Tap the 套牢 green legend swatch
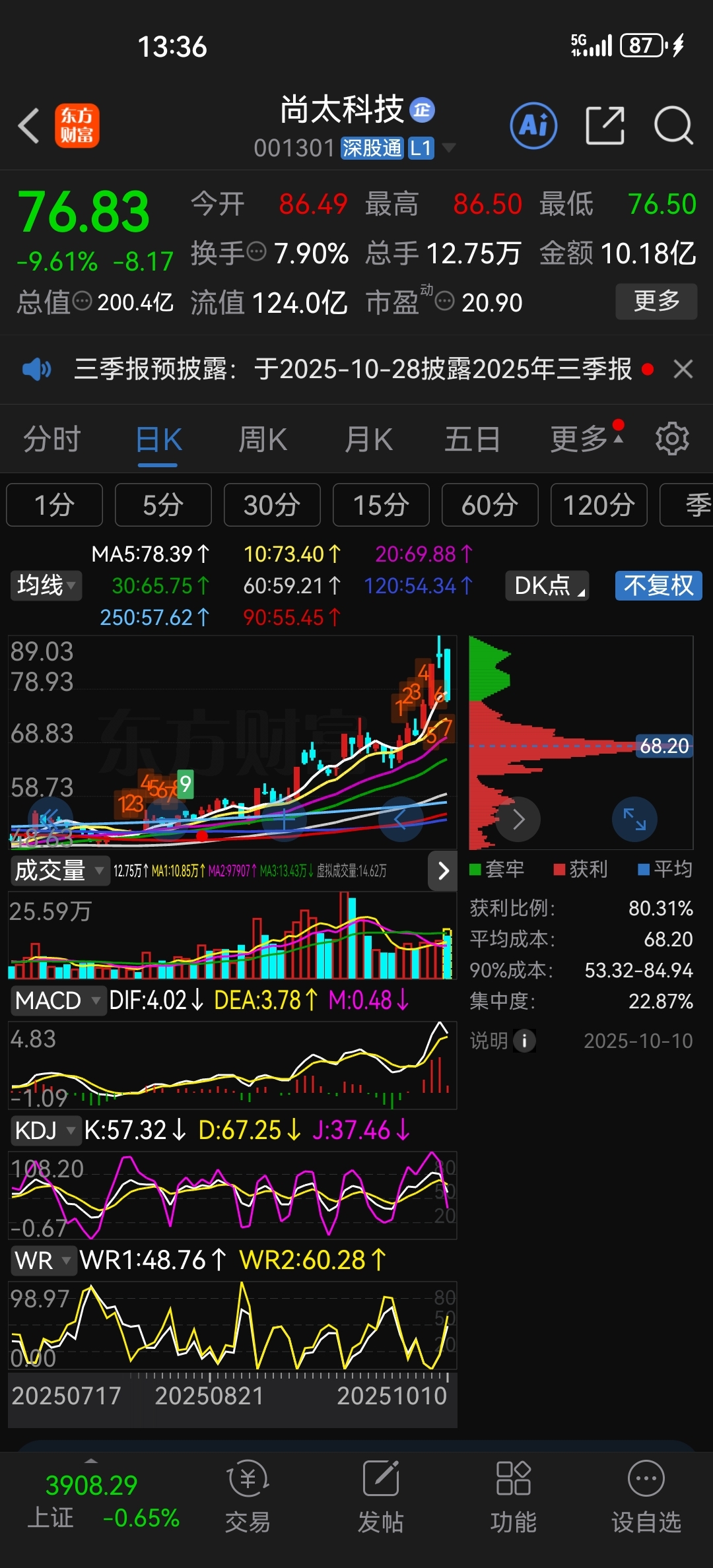 tap(475, 869)
